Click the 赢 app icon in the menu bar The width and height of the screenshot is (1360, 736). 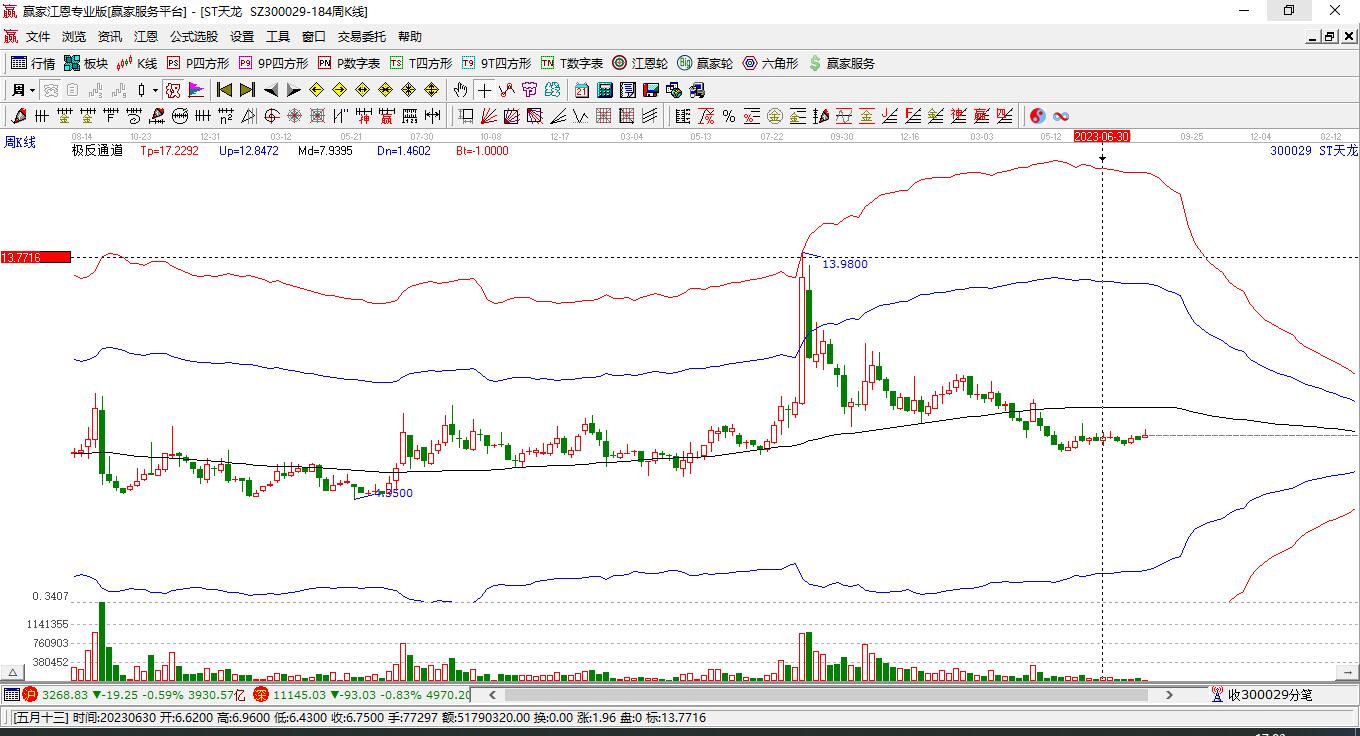[x=11, y=37]
